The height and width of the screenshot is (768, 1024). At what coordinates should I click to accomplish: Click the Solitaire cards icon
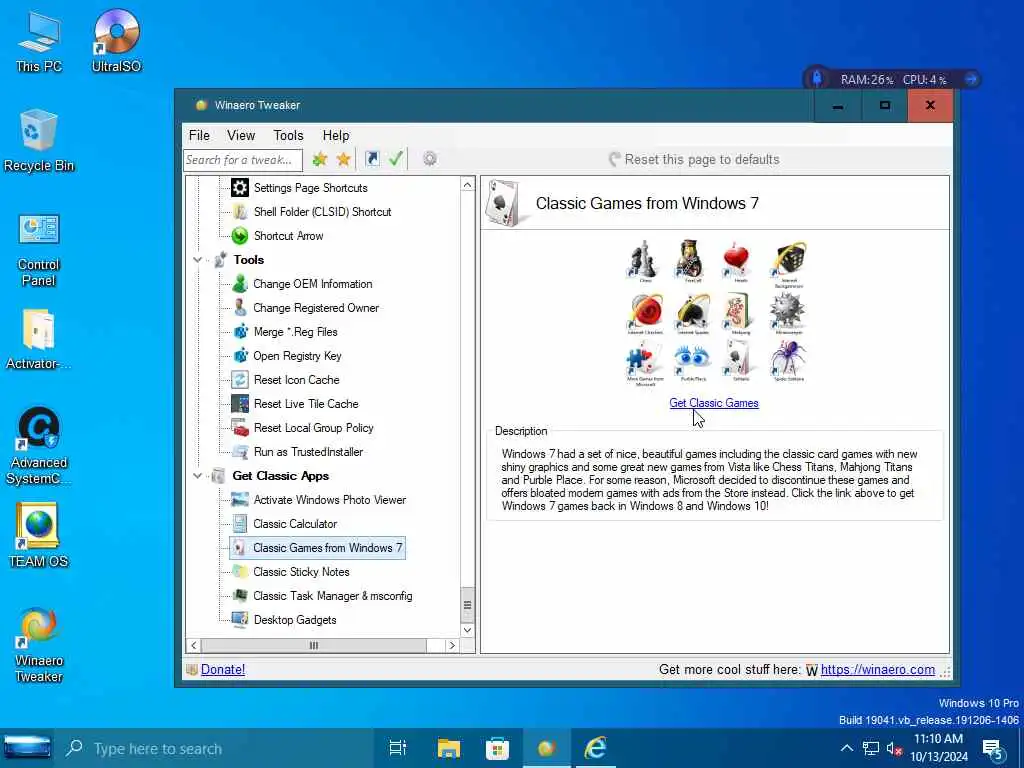point(739,360)
